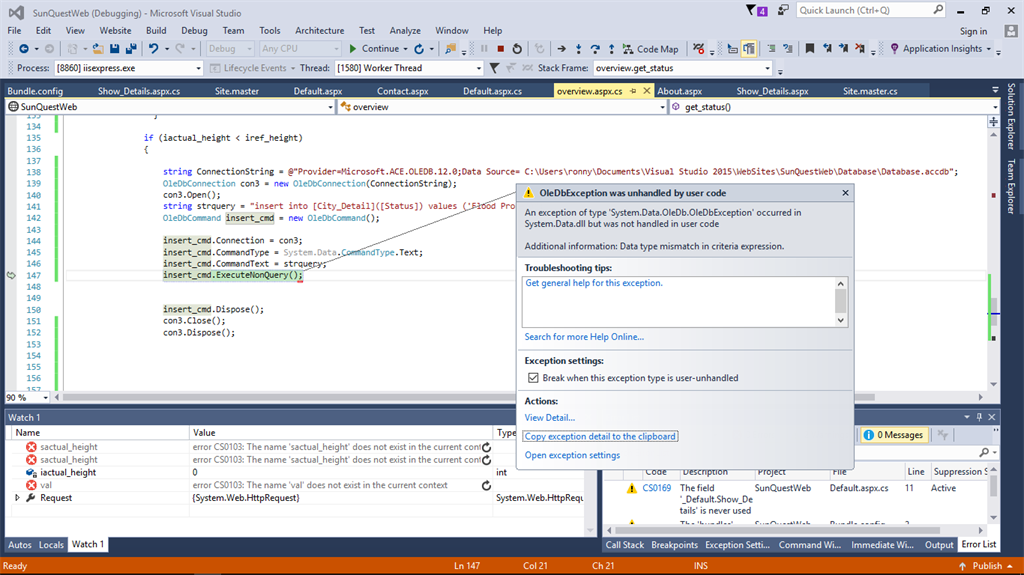The height and width of the screenshot is (575, 1024).
Task: Switch to the Show_Details.aspx.cs tab
Action: click(x=139, y=91)
